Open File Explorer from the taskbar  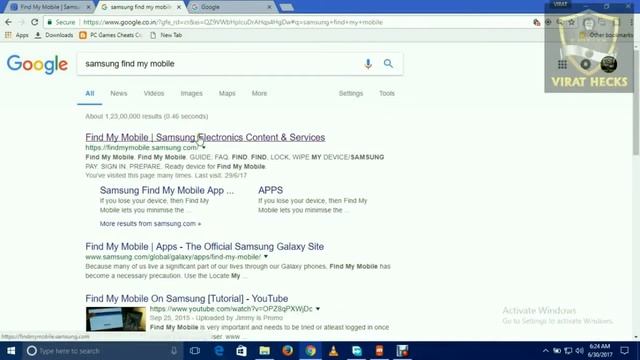(x=264, y=351)
